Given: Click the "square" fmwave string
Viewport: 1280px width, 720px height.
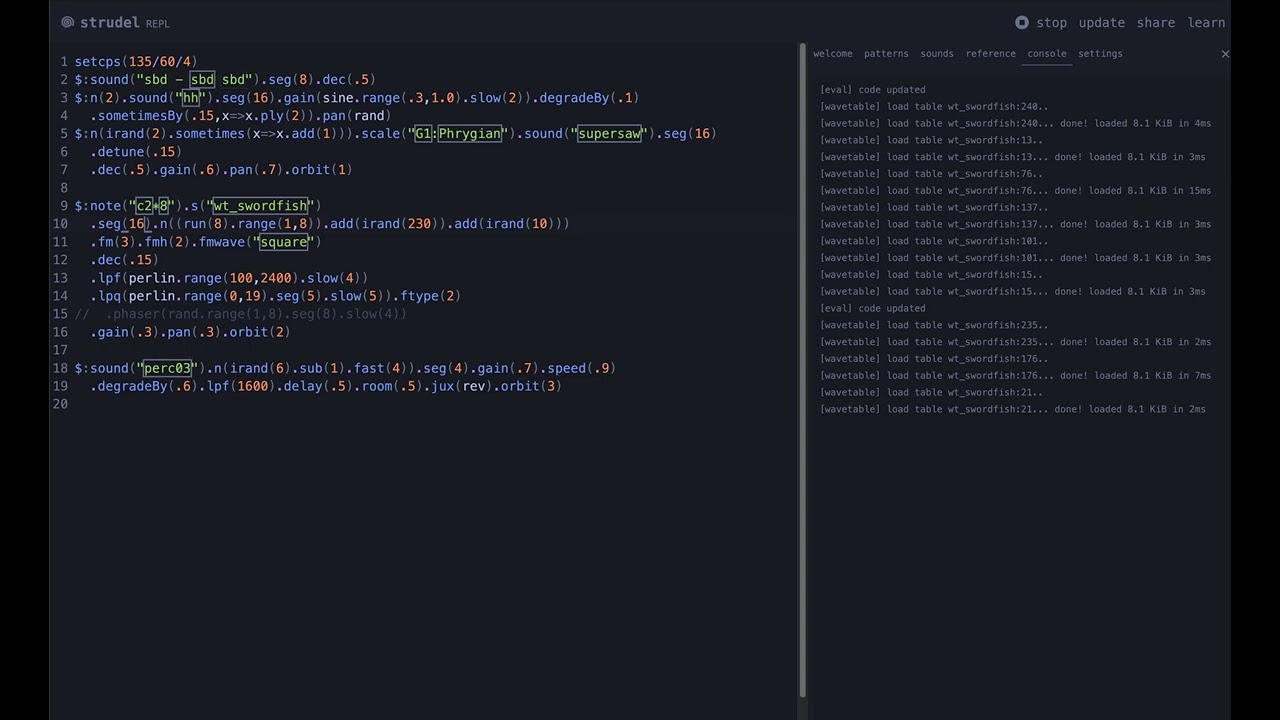Looking at the screenshot, I should (284, 242).
